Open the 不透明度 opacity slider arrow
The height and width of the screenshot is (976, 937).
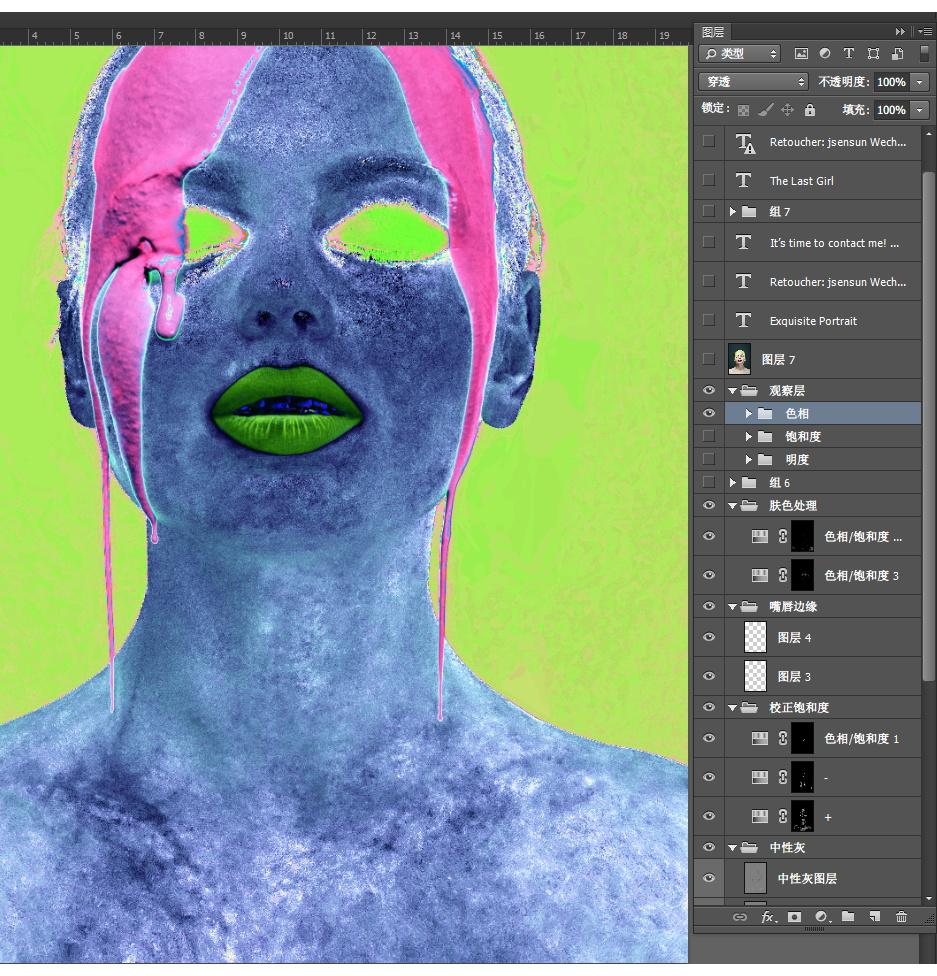click(x=920, y=82)
